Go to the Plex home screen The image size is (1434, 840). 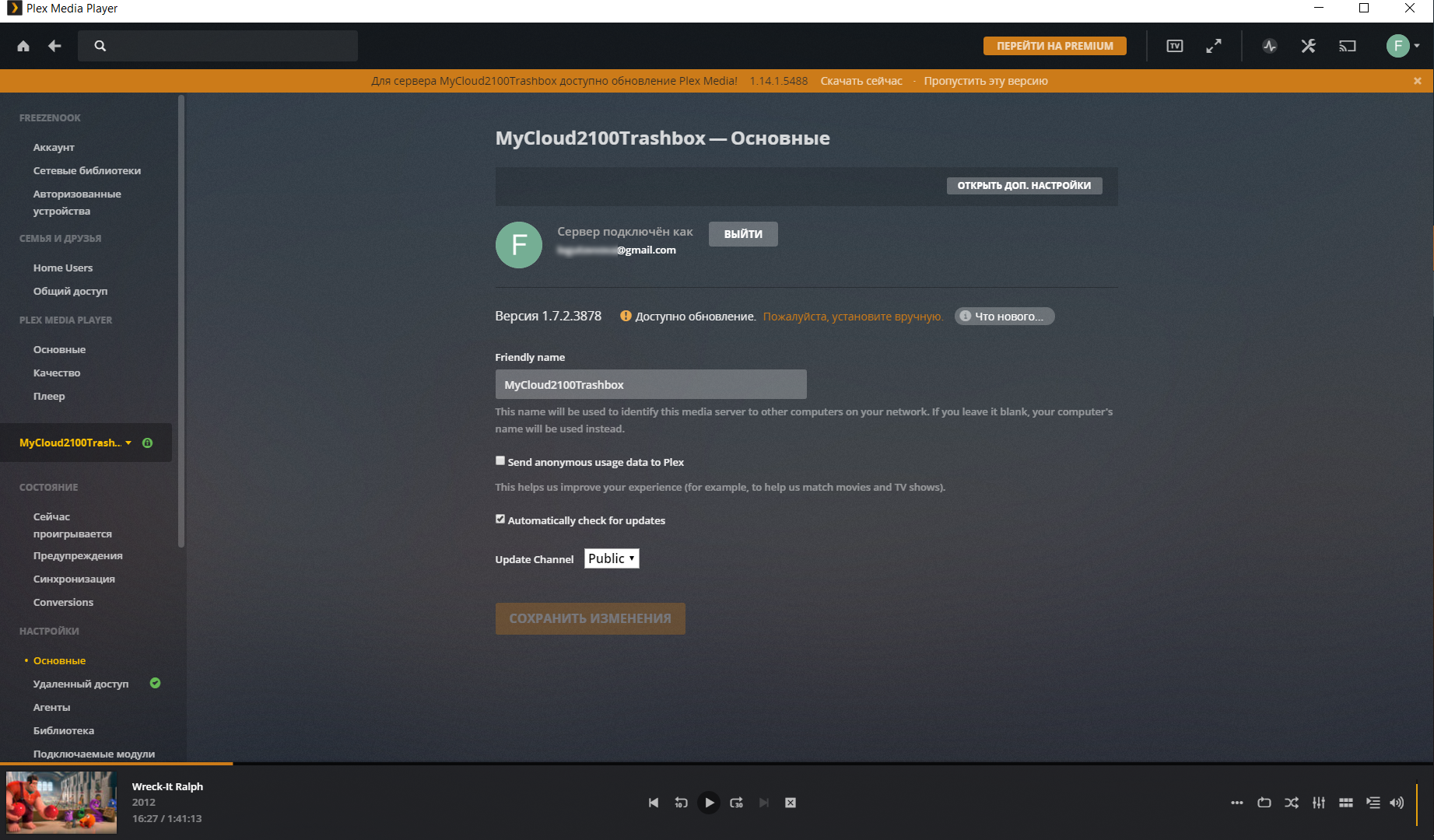tap(23, 46)
